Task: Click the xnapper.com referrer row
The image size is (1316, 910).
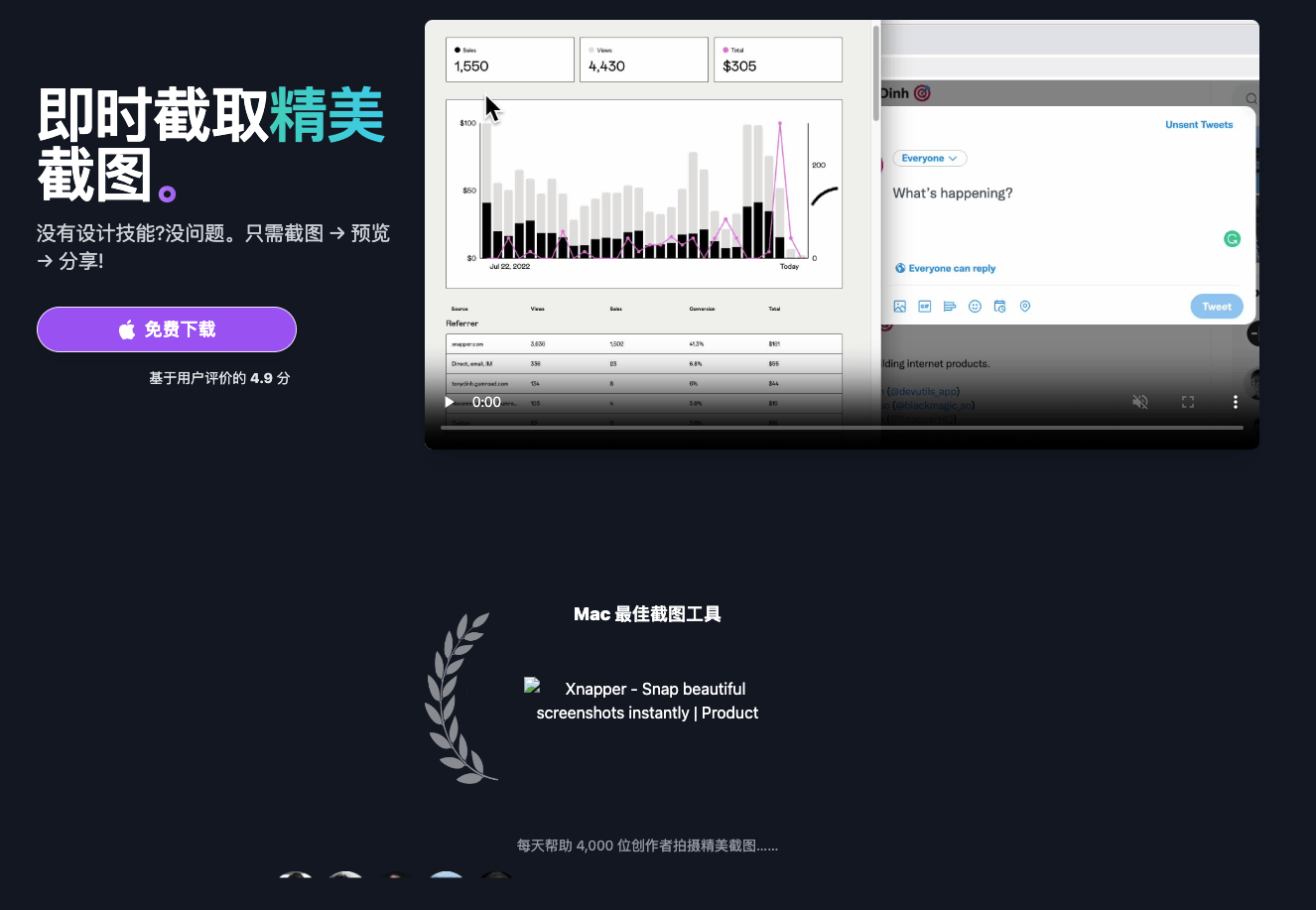Action: click(644, 343)
